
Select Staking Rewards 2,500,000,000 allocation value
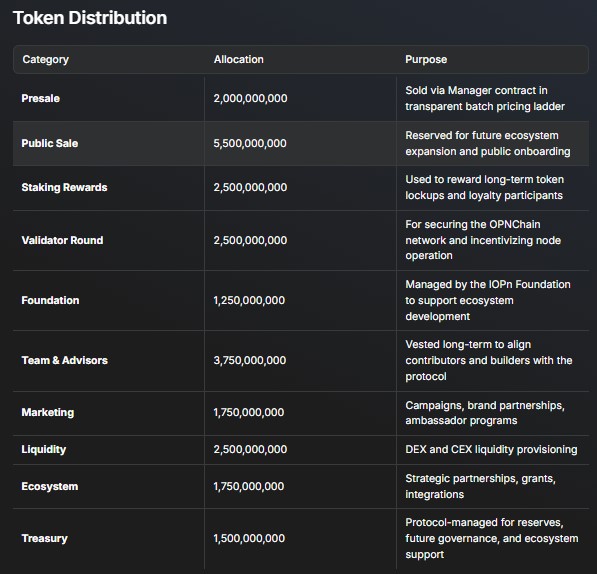pyautogui.click(x=251, y=187)
